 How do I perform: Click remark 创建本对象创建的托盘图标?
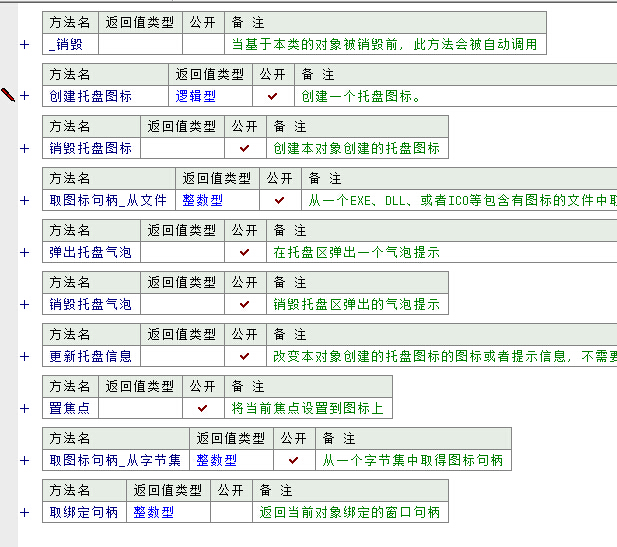(357, 148)
